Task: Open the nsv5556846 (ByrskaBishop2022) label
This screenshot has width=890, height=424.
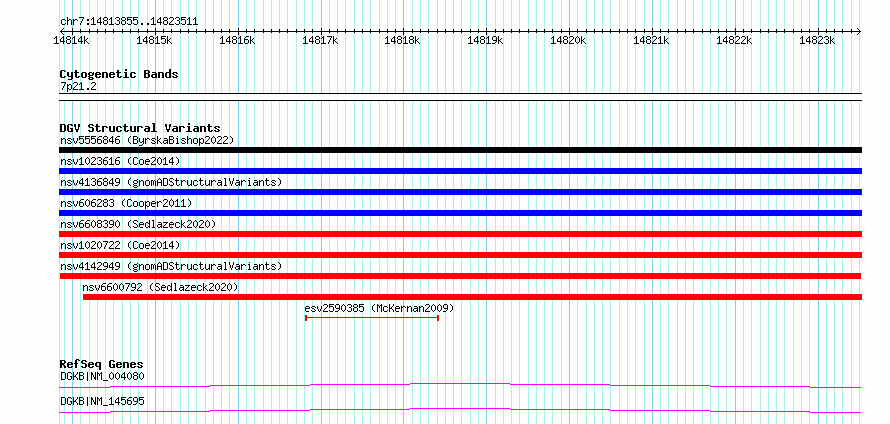Action: pos(146,140)
